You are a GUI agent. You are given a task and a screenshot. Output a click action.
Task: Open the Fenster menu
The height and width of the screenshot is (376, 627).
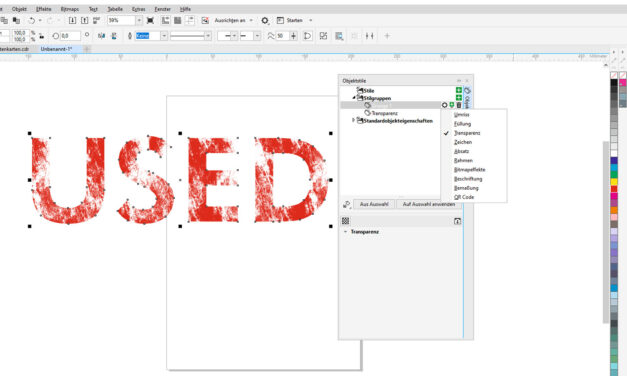(162, 9)
